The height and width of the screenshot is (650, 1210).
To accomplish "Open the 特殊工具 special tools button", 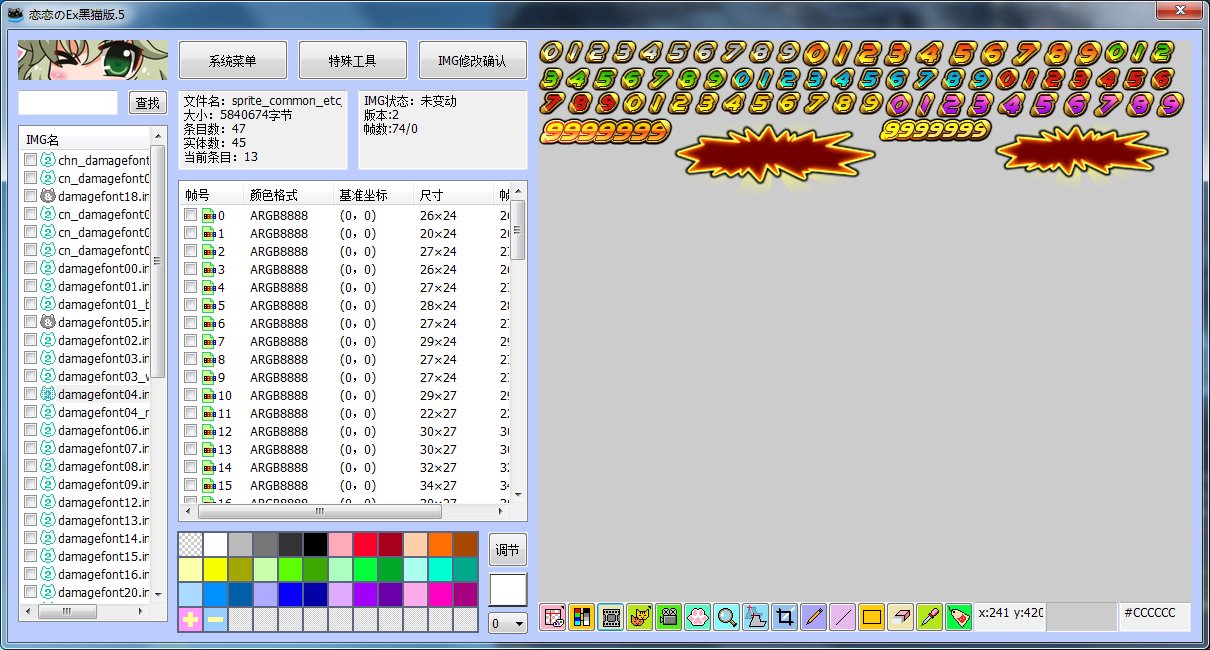I will click(353, 60).
